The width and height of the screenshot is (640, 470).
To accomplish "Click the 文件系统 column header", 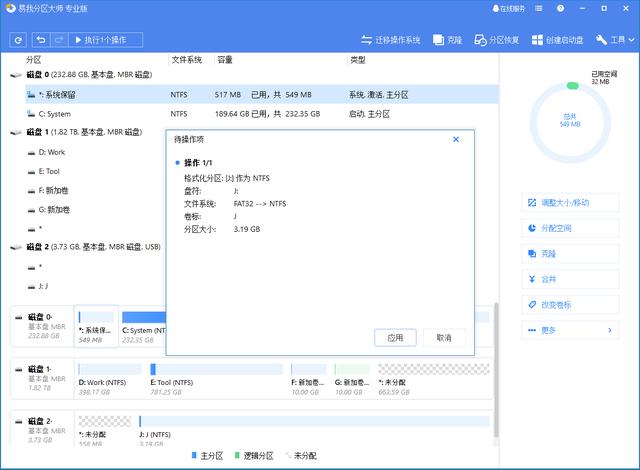I will [x=187, y=60].
